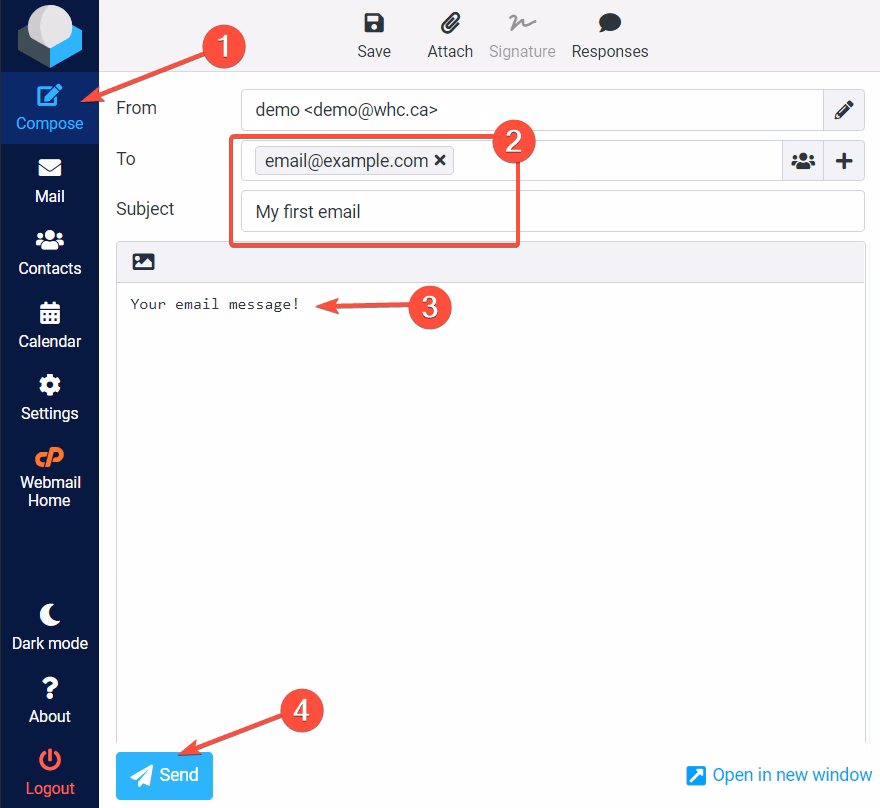Open the canned Responses panel
880x808 pixels.
[x=609, y=32]
